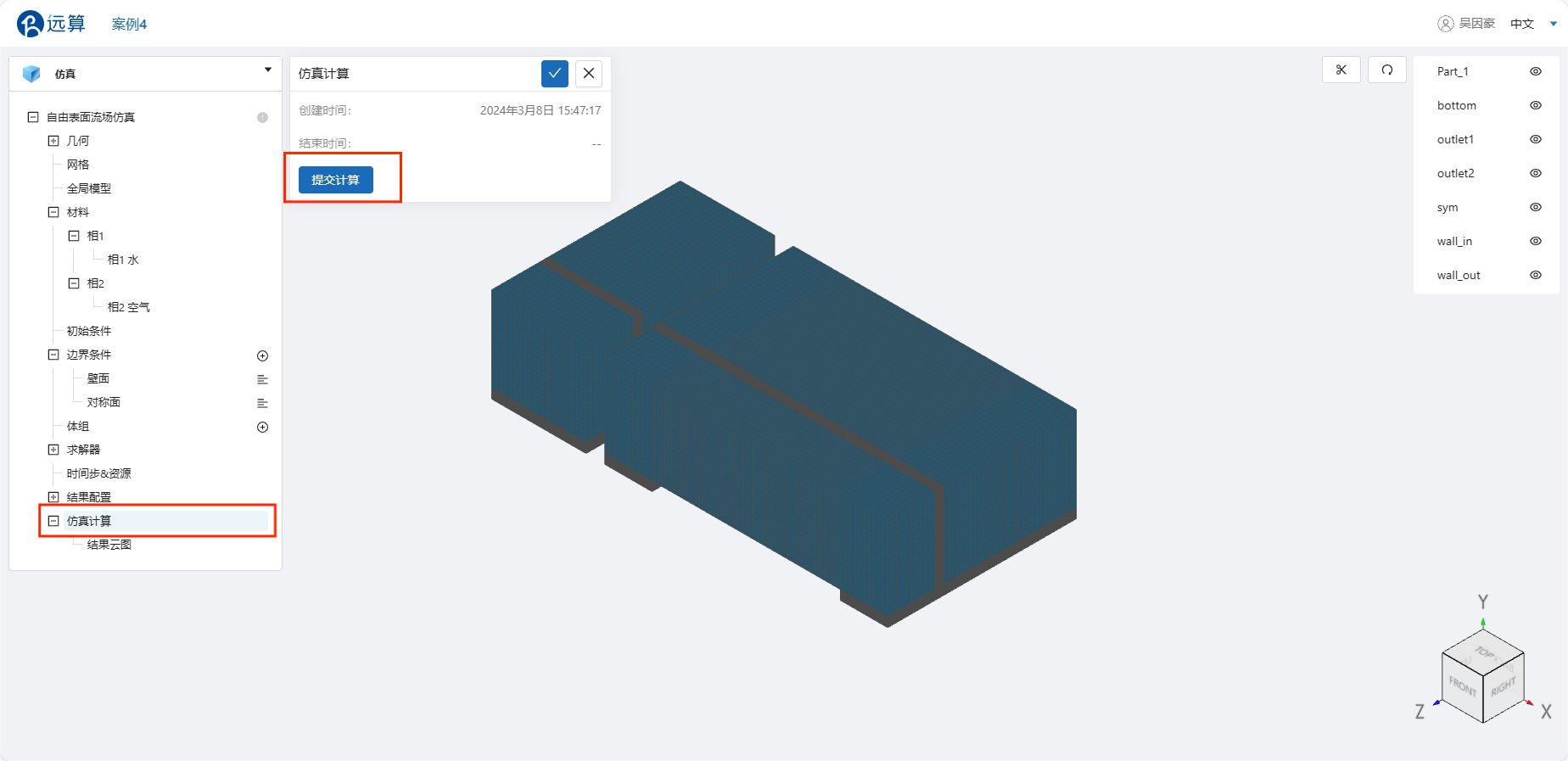
Task: Select 全局模型 in the tree
Action: 89,188
